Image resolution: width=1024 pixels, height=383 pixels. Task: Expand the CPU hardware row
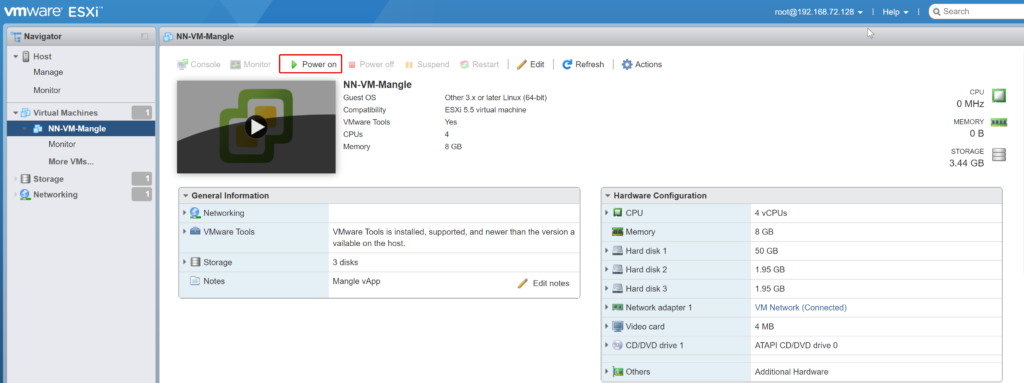(608, 213)
